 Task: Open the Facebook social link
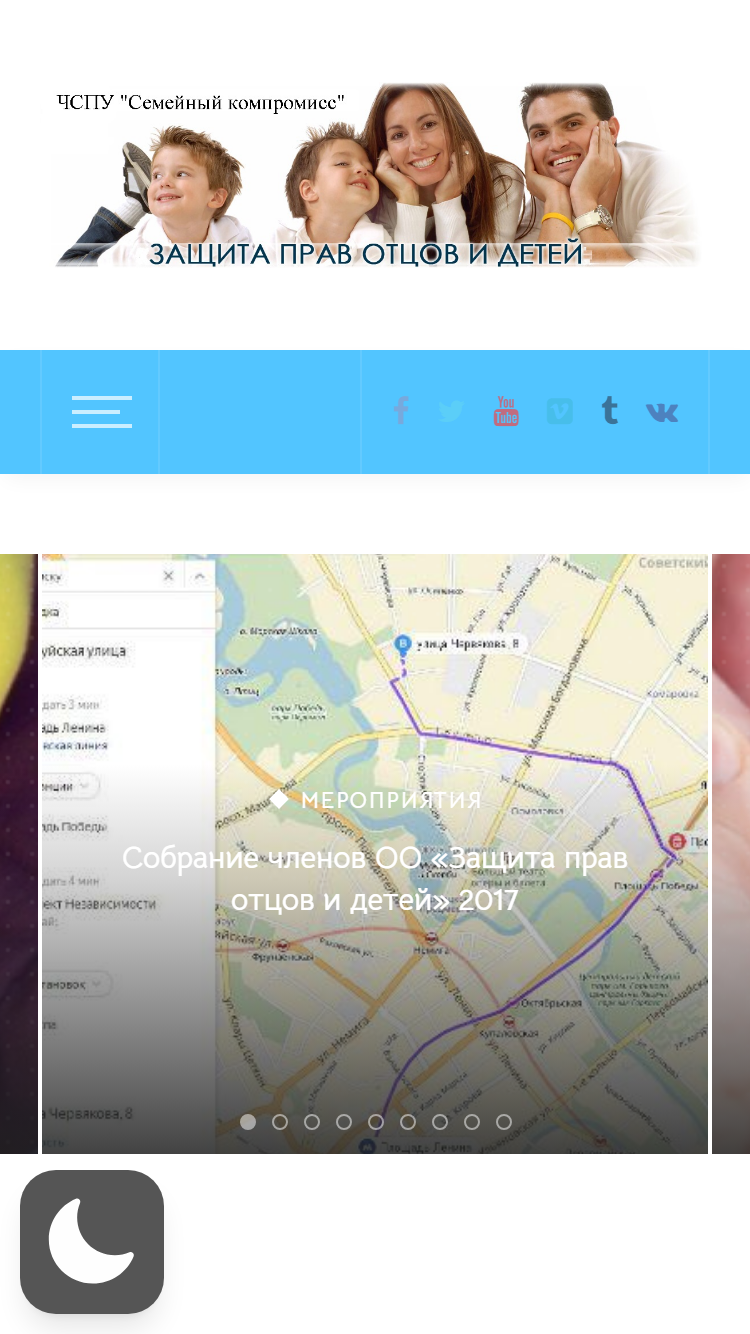point(401,411)
